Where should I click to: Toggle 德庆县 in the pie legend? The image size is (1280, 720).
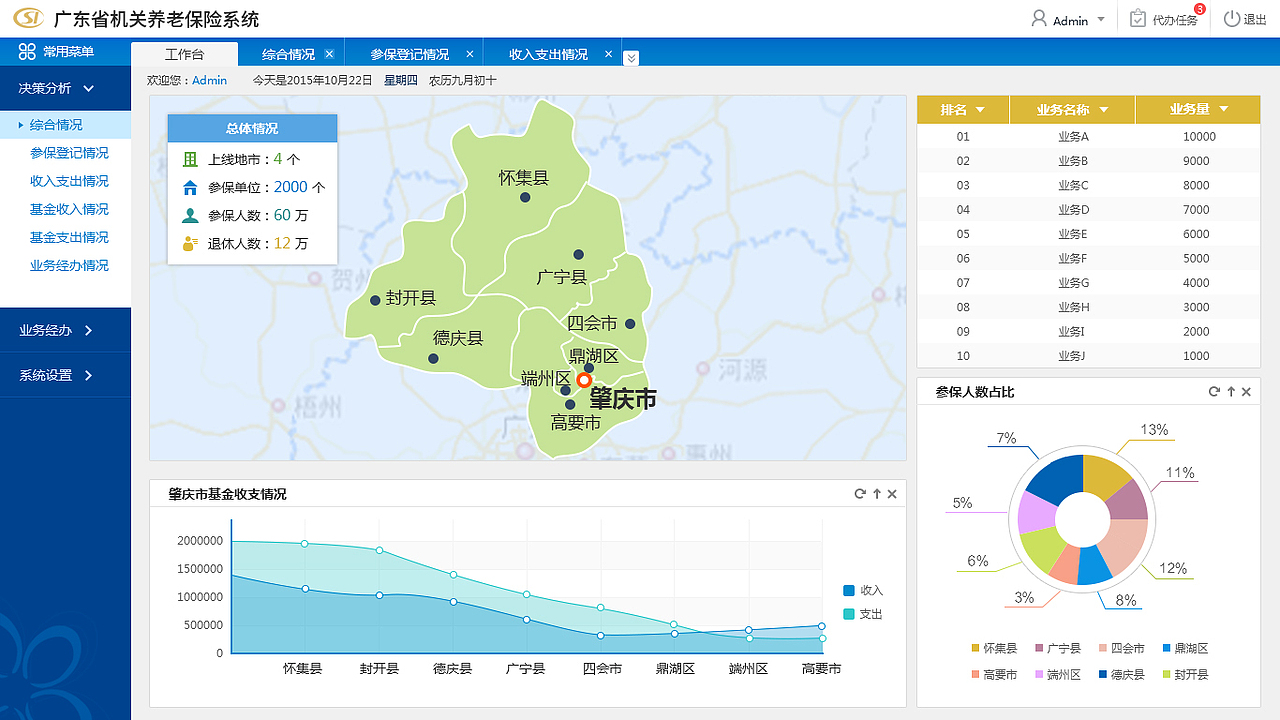[1122, 675]
